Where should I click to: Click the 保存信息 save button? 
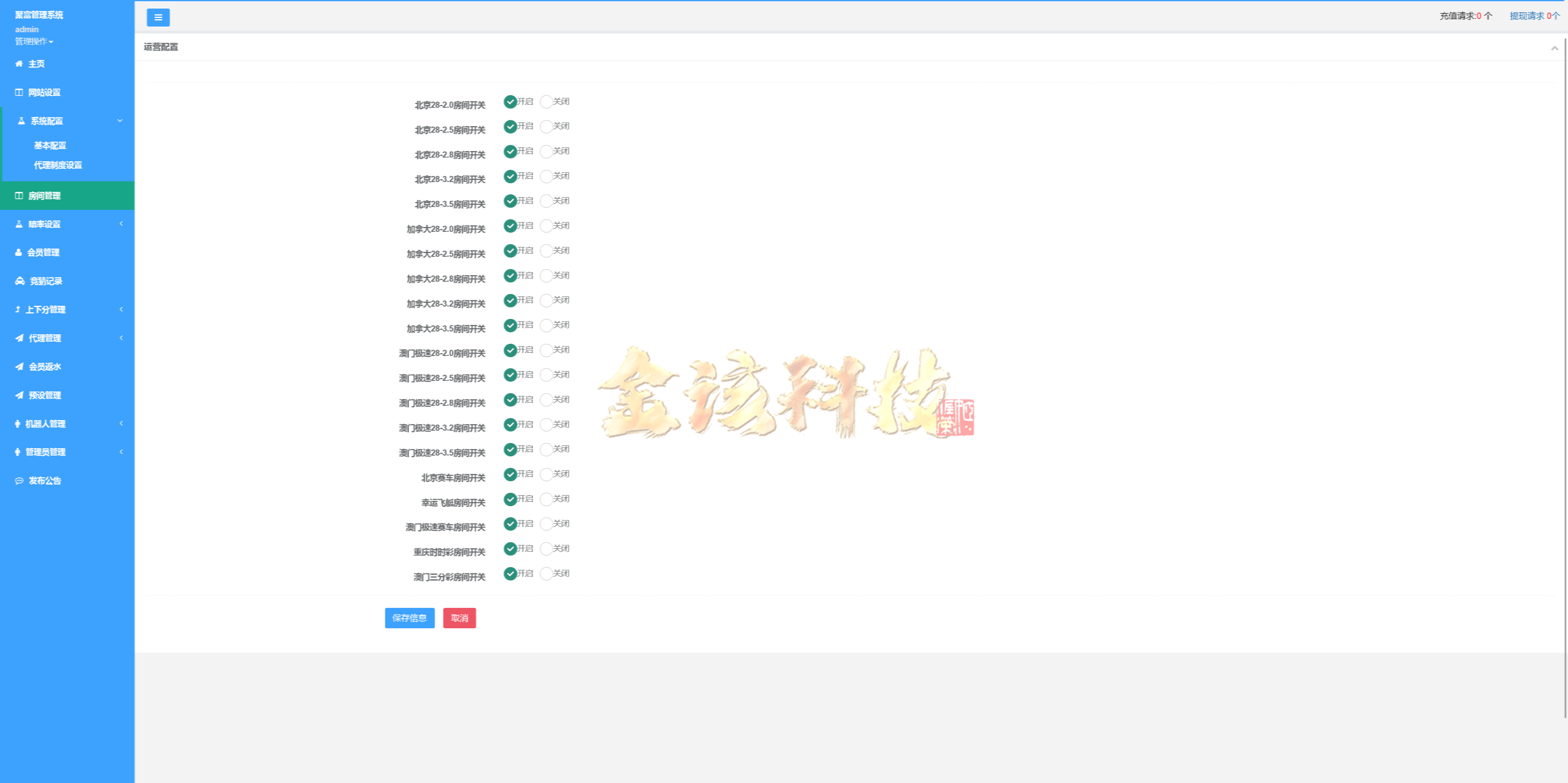click(x=409, y=618)
